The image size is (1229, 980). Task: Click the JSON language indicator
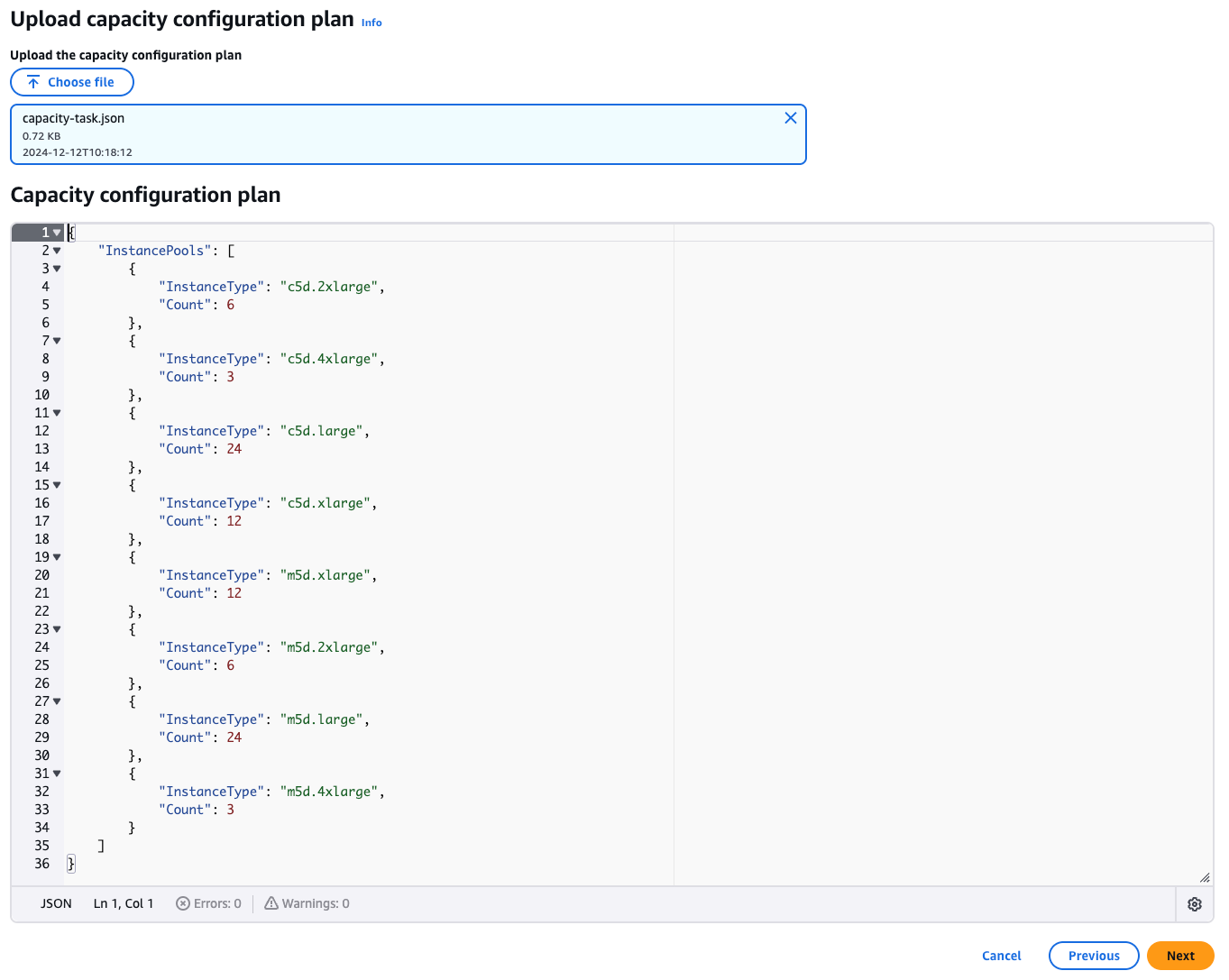click(x=56, y=903)
